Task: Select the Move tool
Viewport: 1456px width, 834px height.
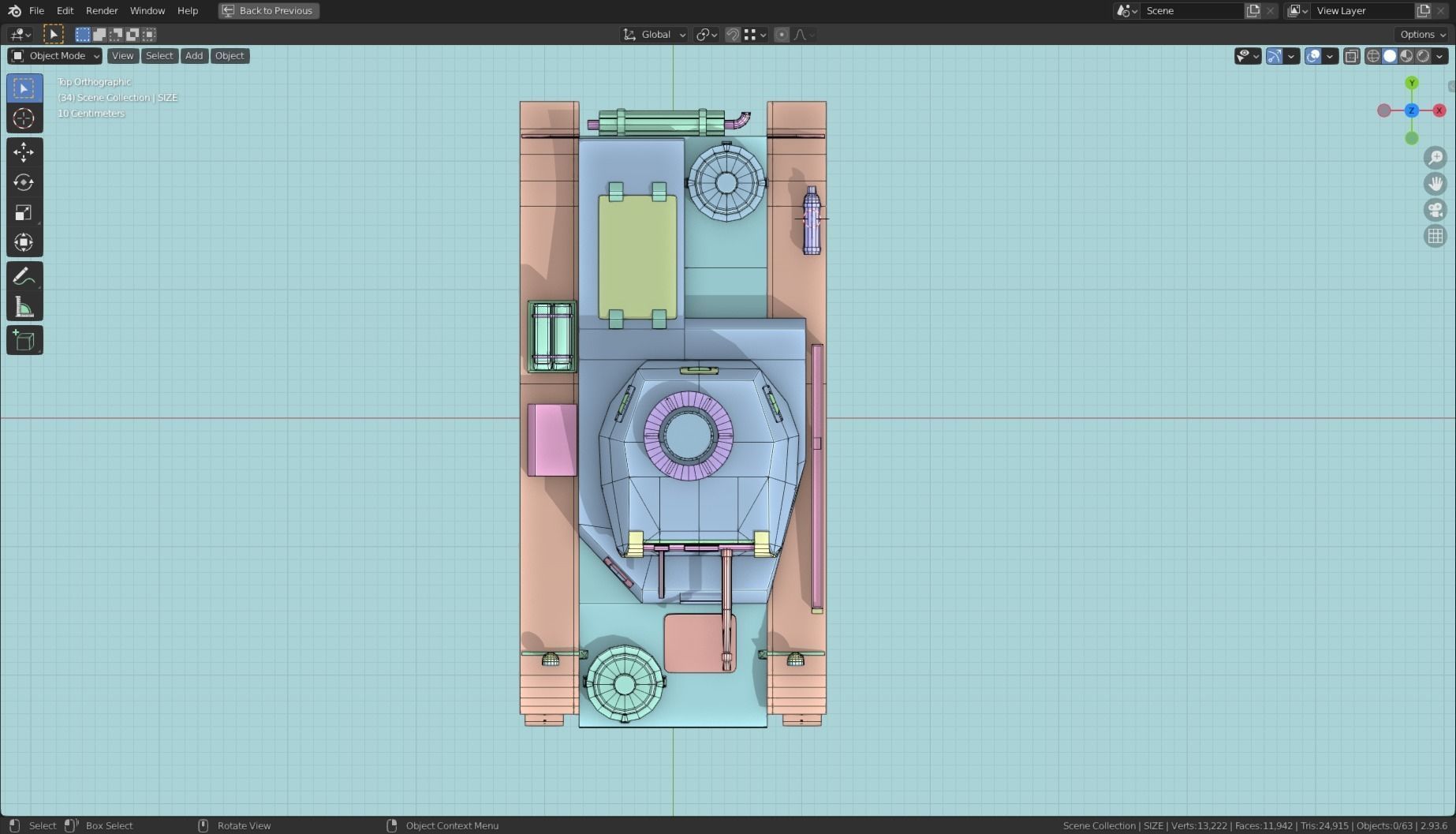Action: (x=24, y=152)
